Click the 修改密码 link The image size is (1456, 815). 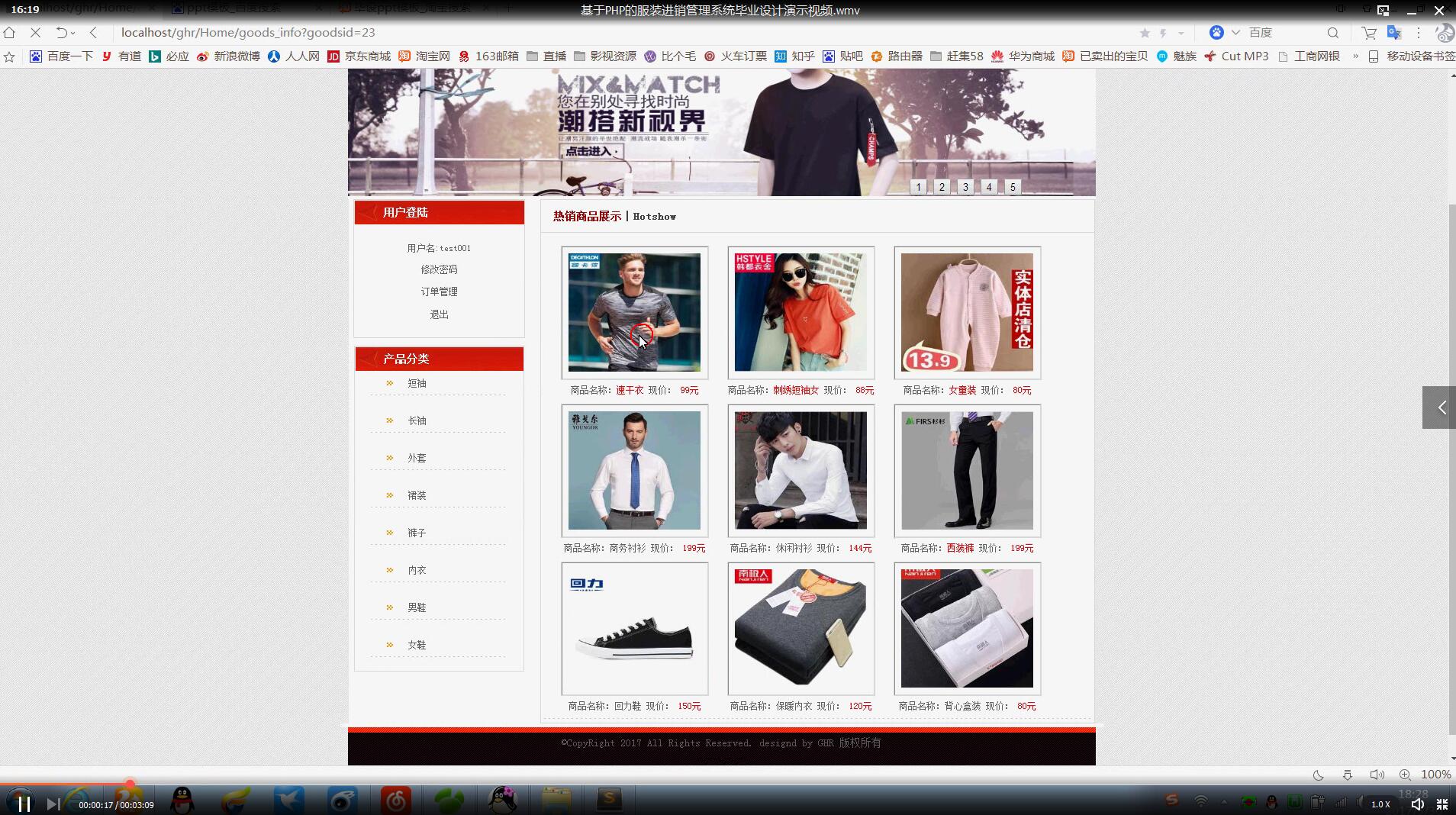[439, 269]
